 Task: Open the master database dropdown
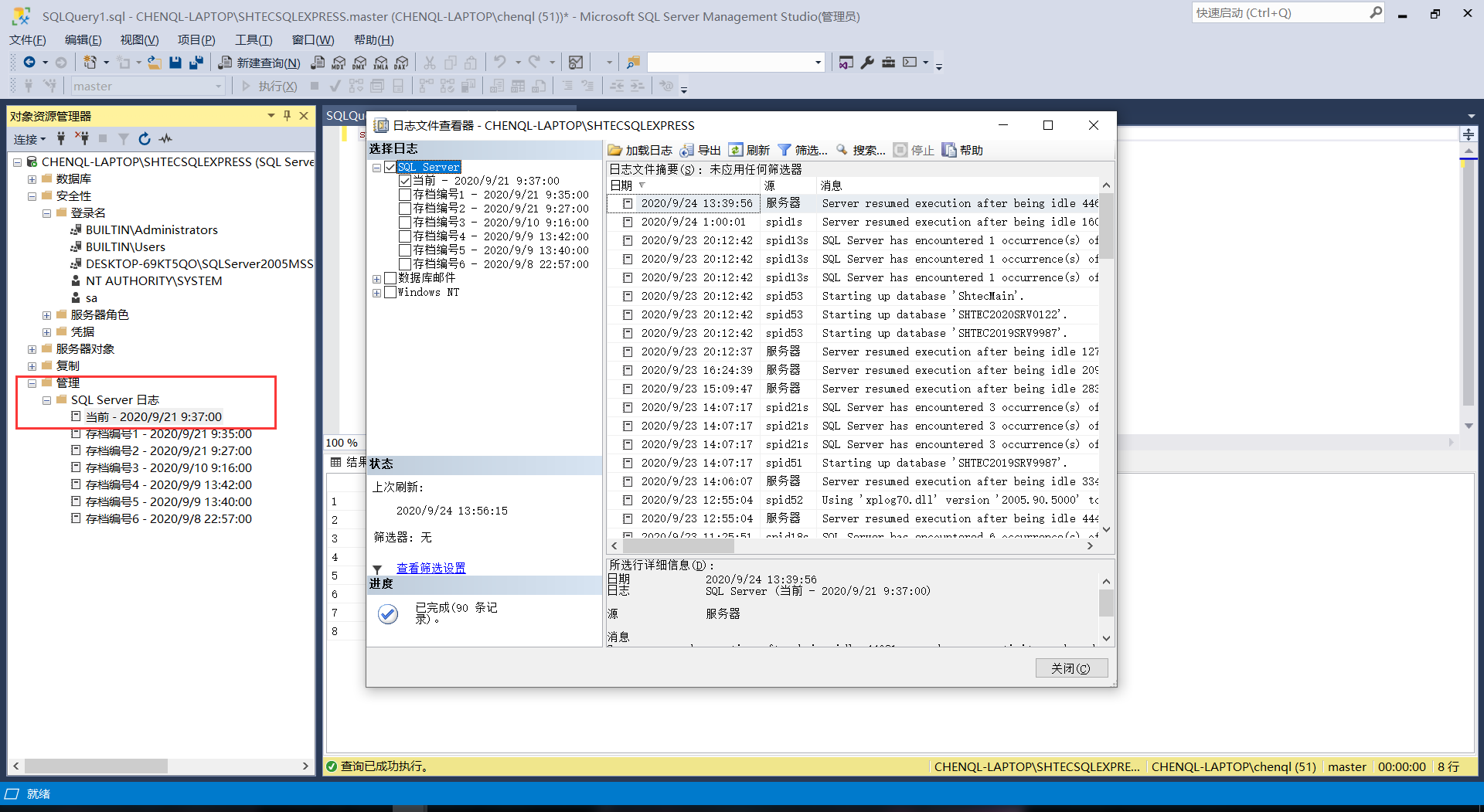pyautogui.click(x=219, y=87)
